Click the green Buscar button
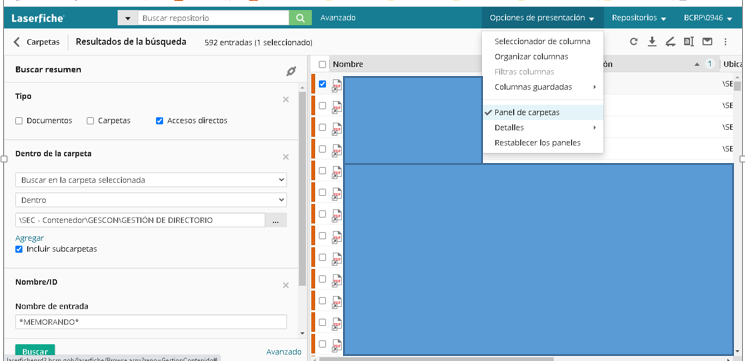Image resolution: width=745 pixels, height=361 pixels. click(x=35, y=352)
